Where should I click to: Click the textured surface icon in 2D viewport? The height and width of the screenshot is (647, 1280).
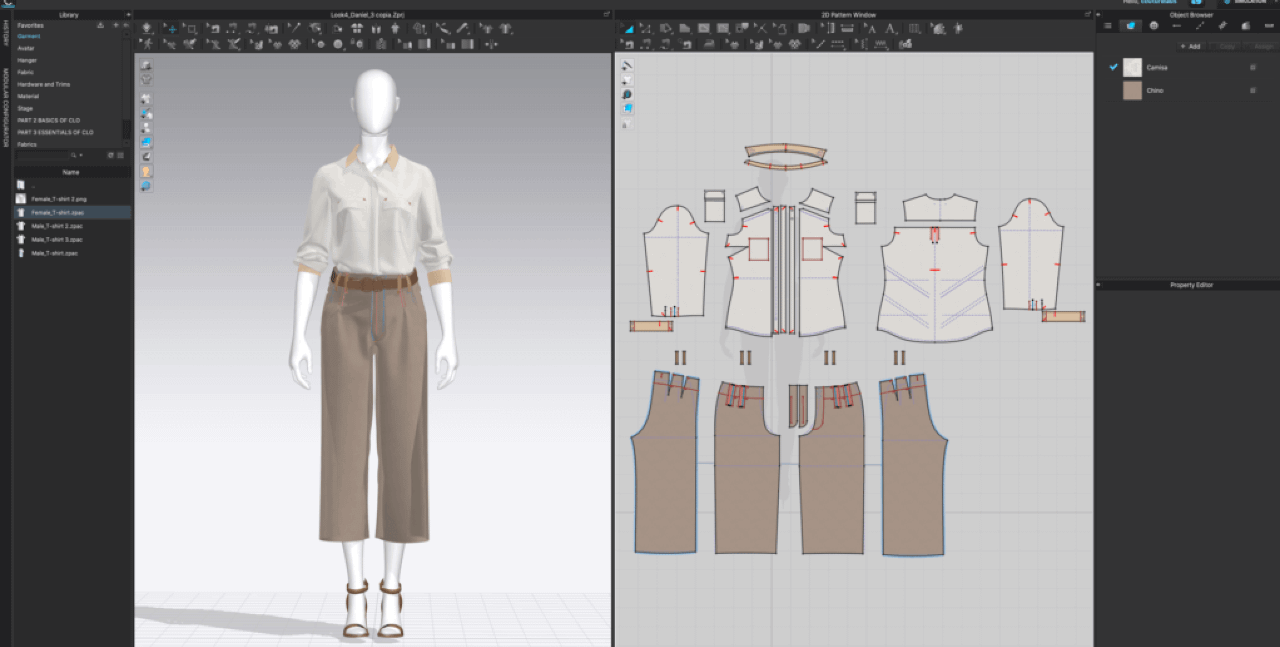(x=627, y=108)
